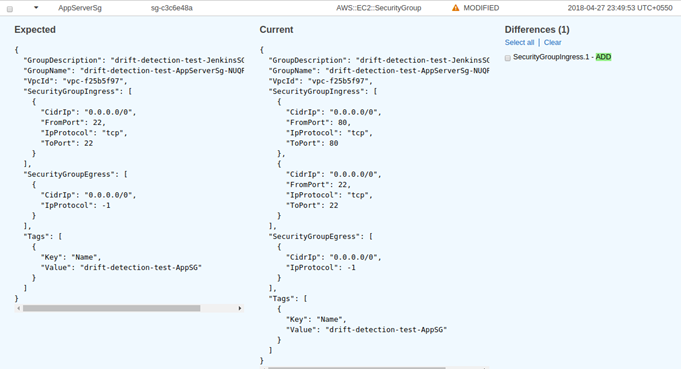Image resolution: width=681 pixels, height=369 pixels.
Task: Click the 2018-04-27 23:49:53 timestamp
Action: pos(620,8)
